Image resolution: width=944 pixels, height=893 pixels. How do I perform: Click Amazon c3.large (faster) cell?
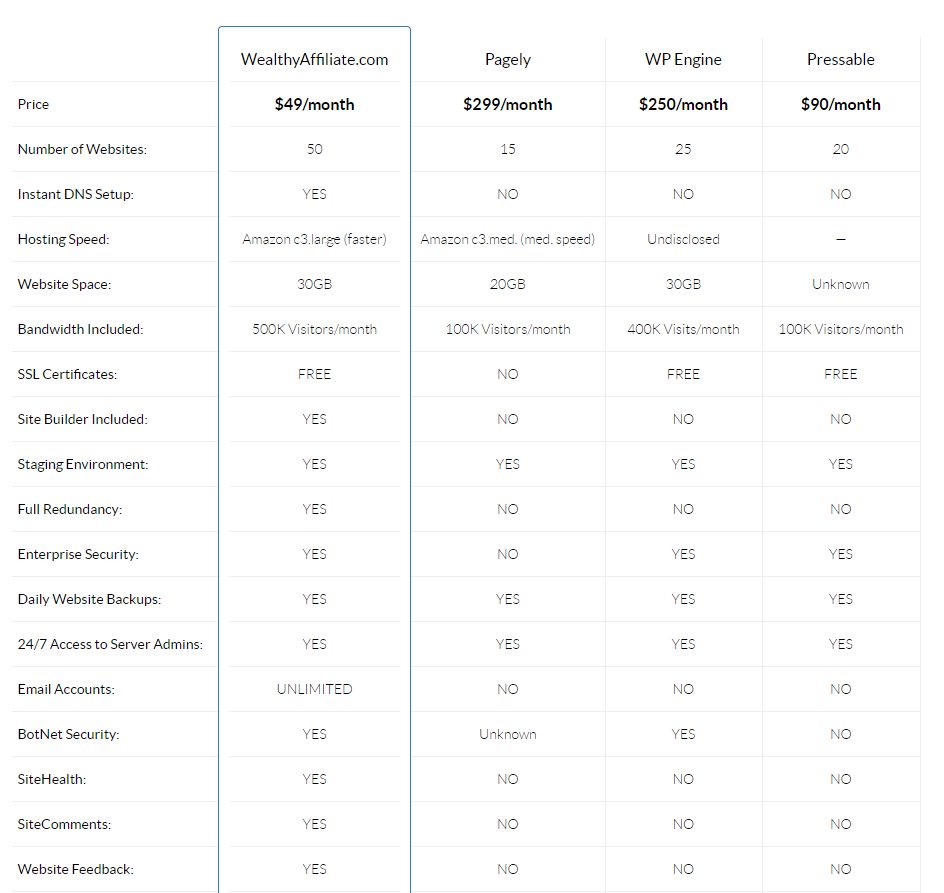(314, 240)
